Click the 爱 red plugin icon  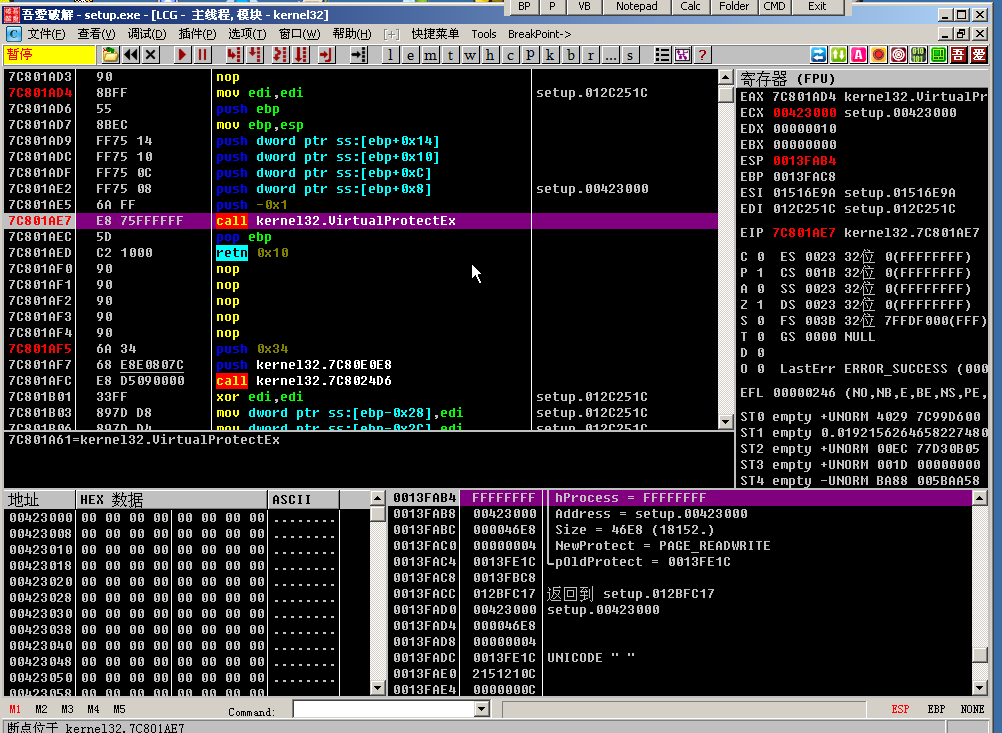click(978, 55)
